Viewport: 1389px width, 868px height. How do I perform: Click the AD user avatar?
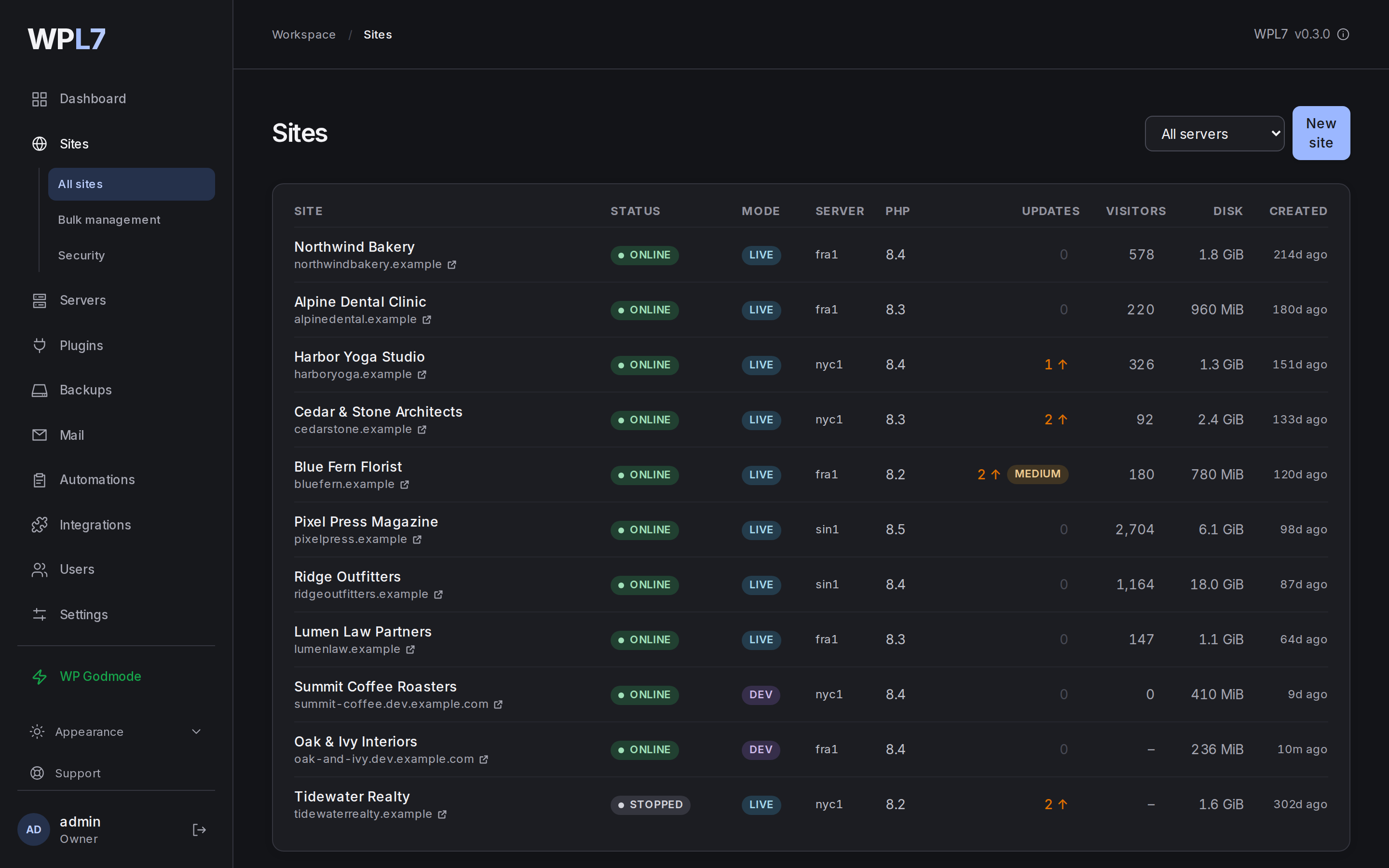[34, 829]
